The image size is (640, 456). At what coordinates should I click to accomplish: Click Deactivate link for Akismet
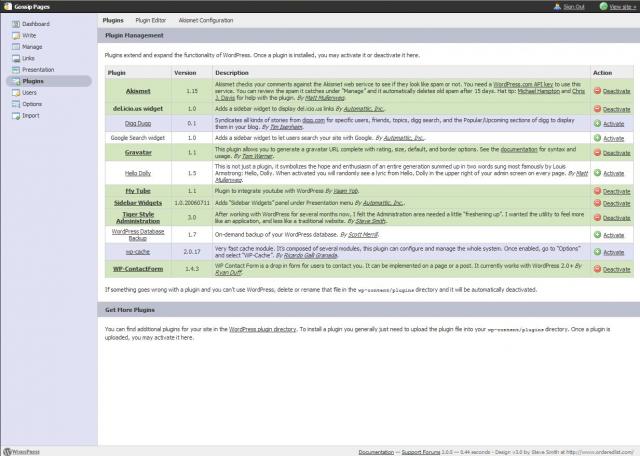coord(616,91)
